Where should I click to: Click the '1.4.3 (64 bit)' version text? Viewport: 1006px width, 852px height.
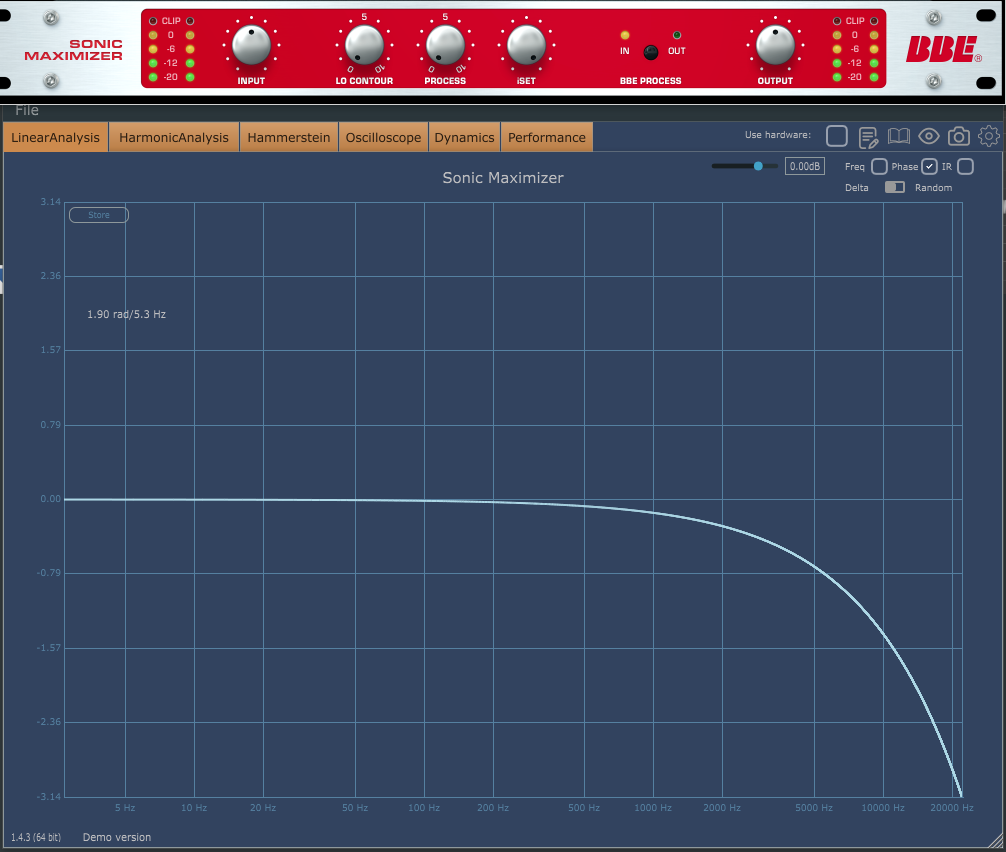[36, 837]
